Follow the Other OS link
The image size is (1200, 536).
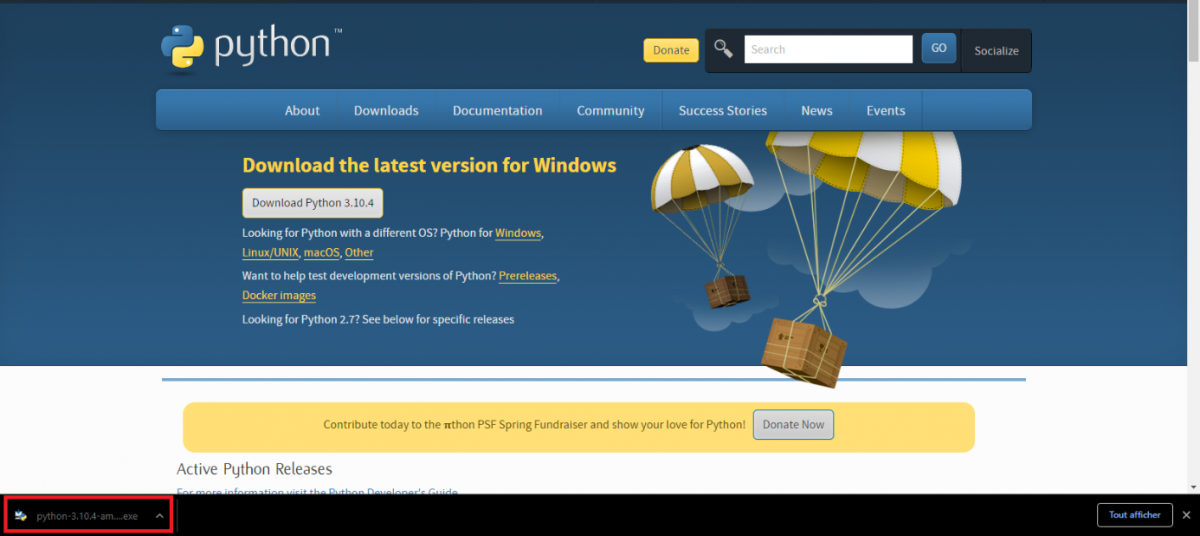pos(359,253)
